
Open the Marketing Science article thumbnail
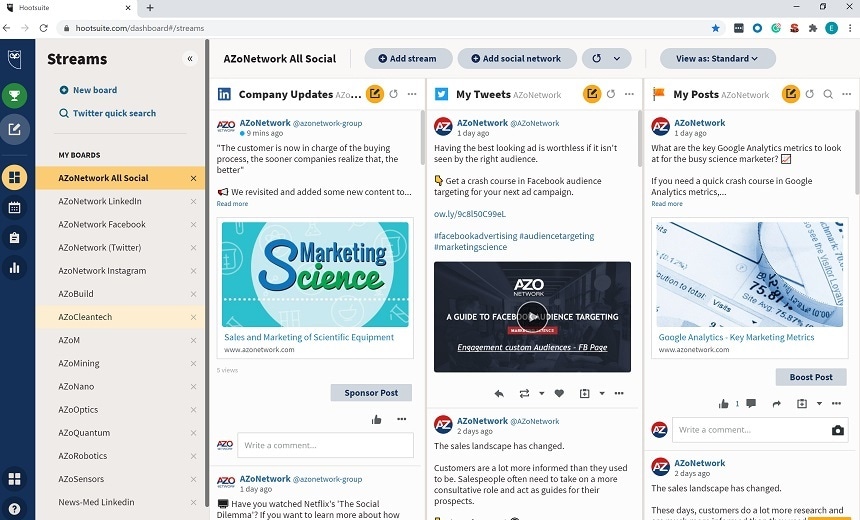315,274
